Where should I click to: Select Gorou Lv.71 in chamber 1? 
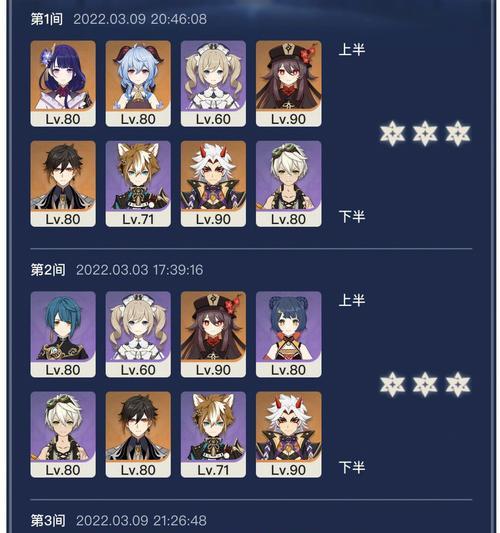click(138, 184)
